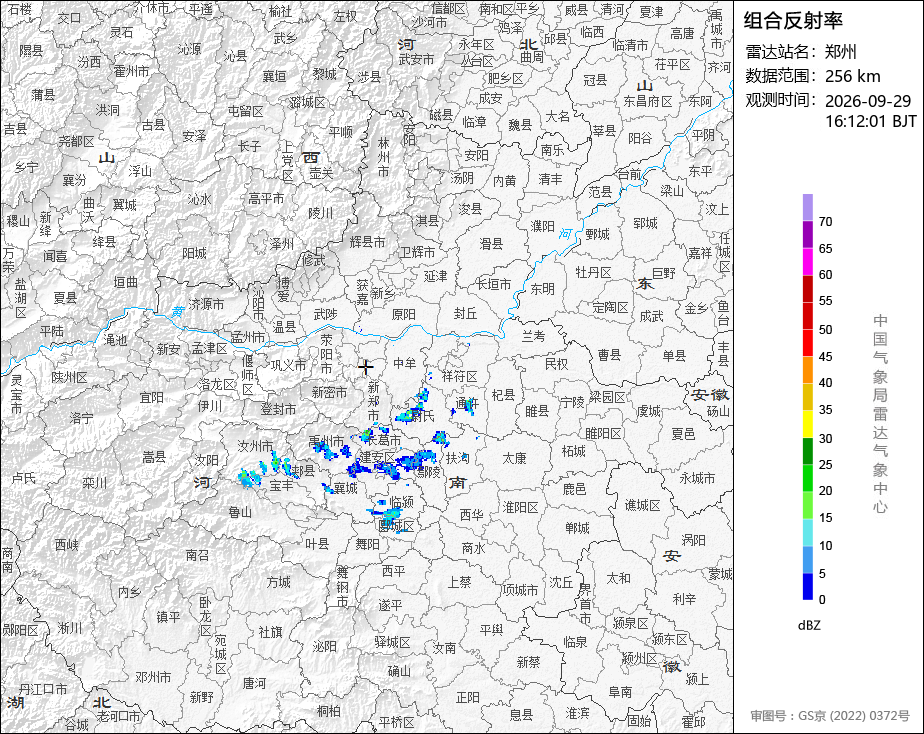Click the 太康 label
The image size is (924, 734).
point(514,457)
